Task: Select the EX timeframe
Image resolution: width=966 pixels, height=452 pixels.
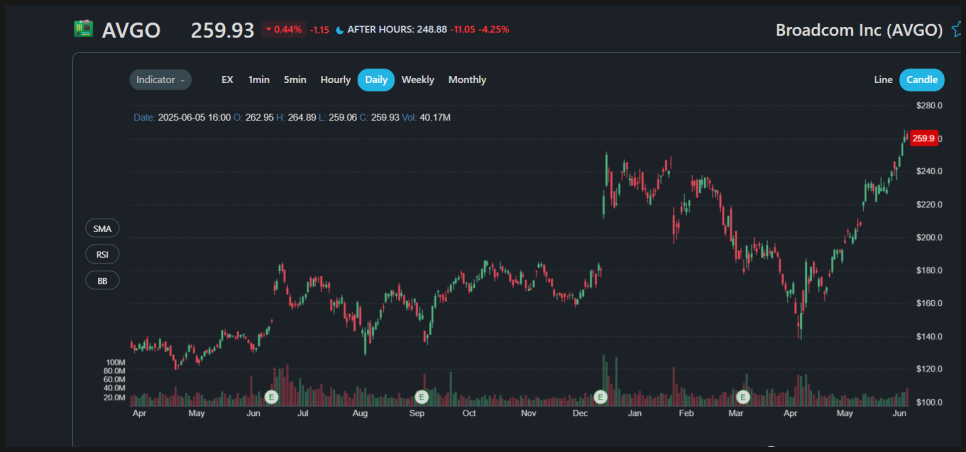Action: tap(227, 80)
